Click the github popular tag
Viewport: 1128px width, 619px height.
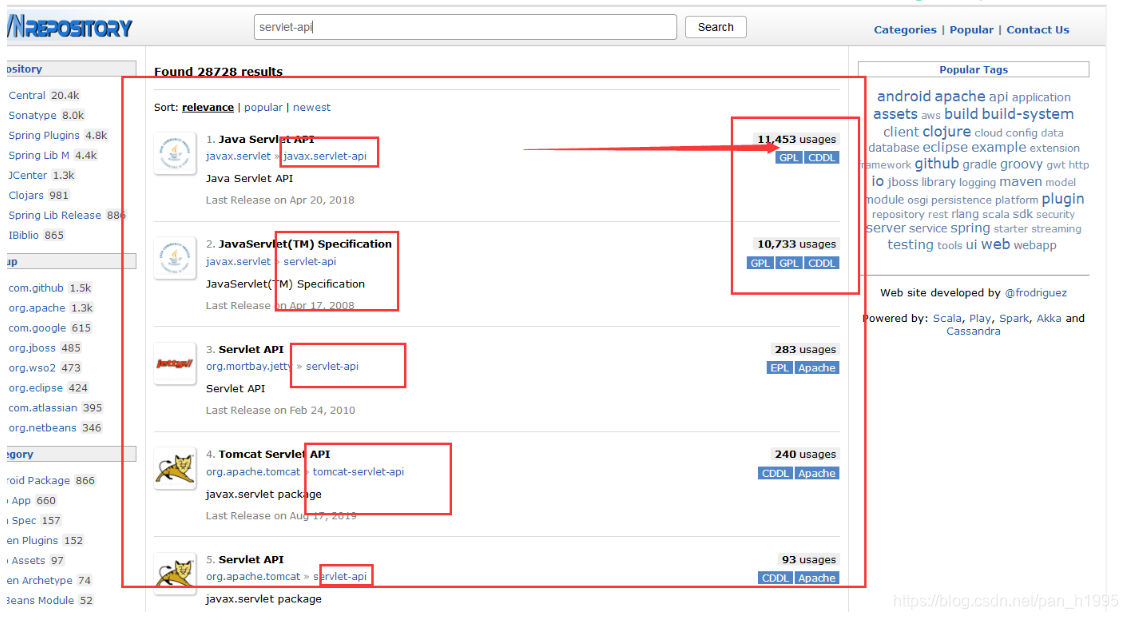(937, 164)
